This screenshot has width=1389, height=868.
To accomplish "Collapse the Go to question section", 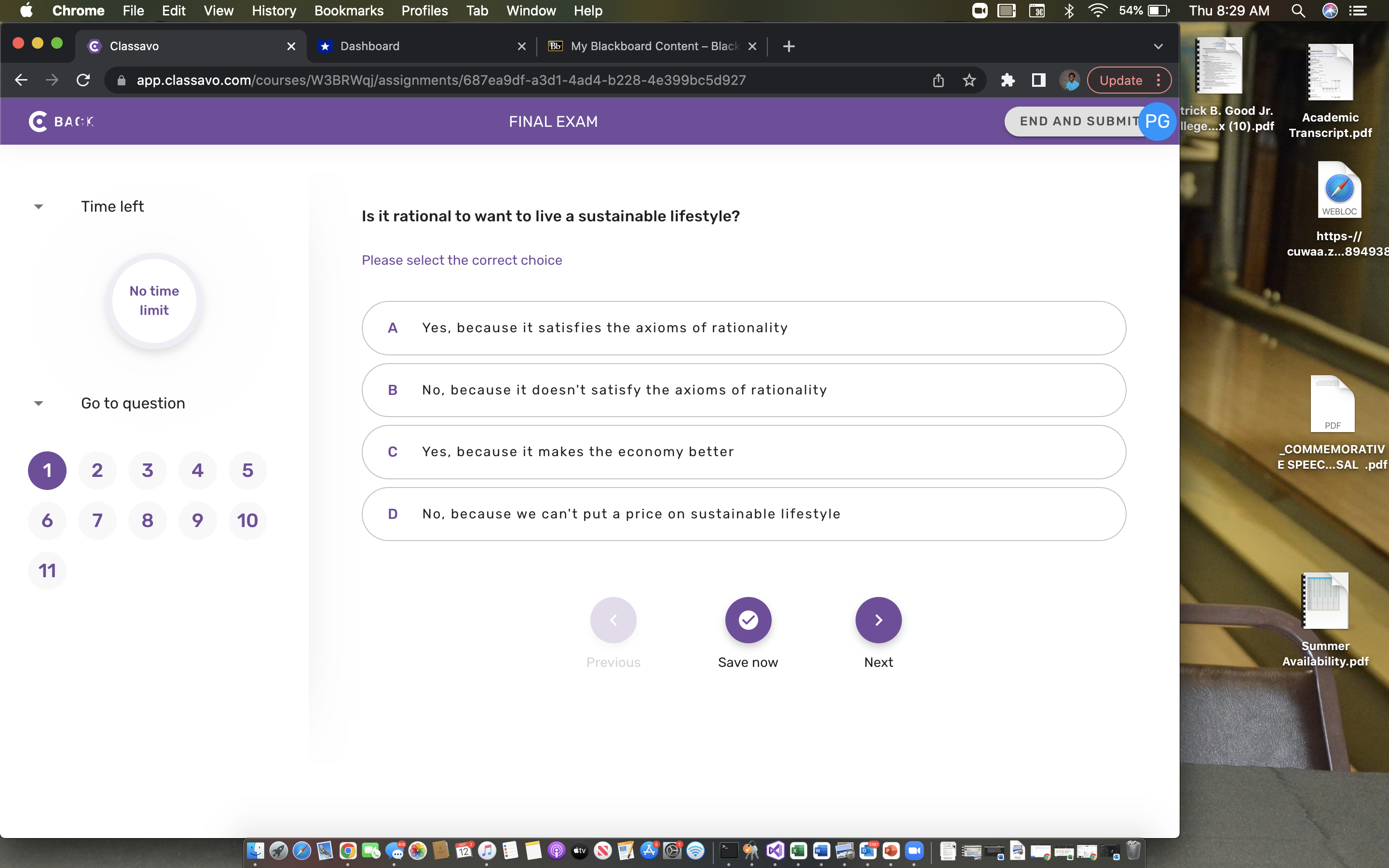I will tap(38, 403).
